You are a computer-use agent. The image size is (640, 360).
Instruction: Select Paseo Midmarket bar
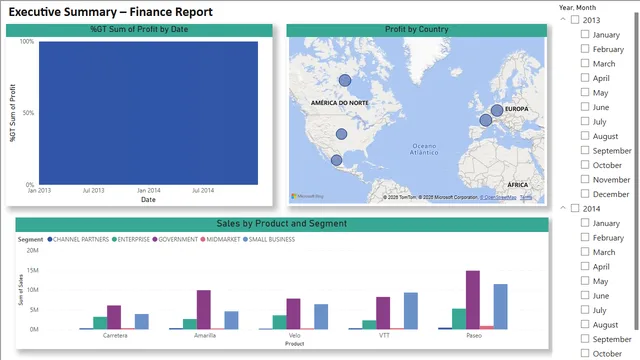[487, 328]
